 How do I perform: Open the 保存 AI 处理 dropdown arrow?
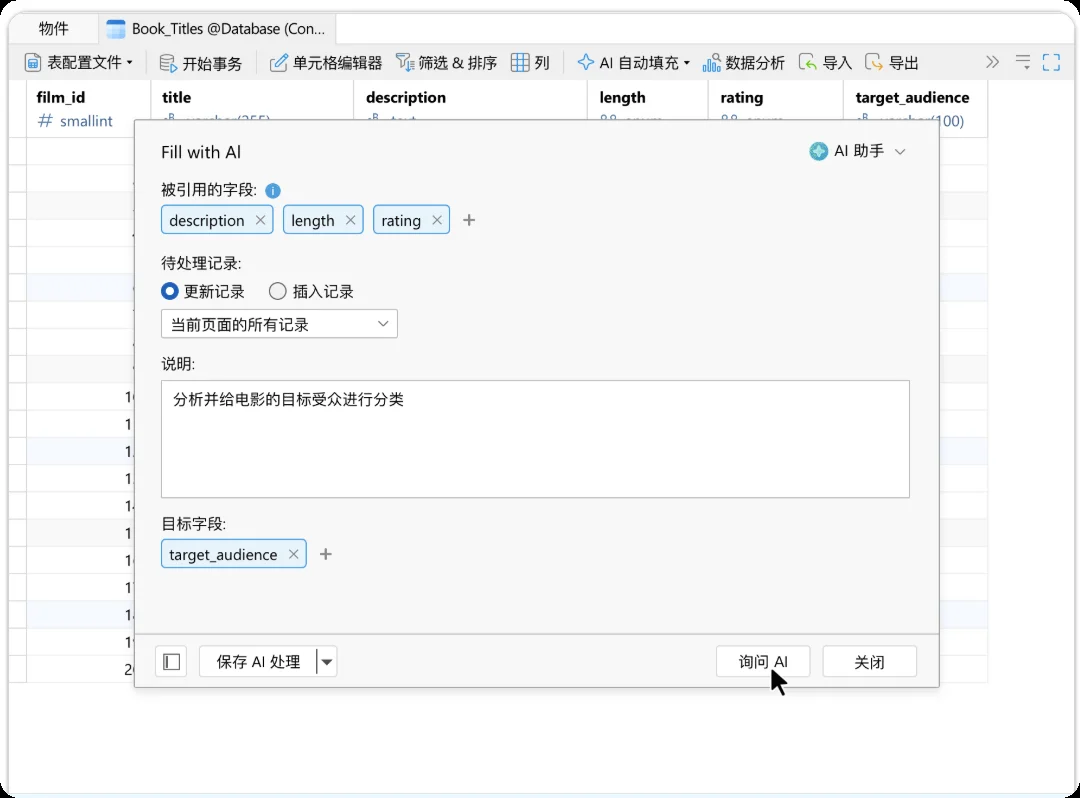[x=327, y=662]
